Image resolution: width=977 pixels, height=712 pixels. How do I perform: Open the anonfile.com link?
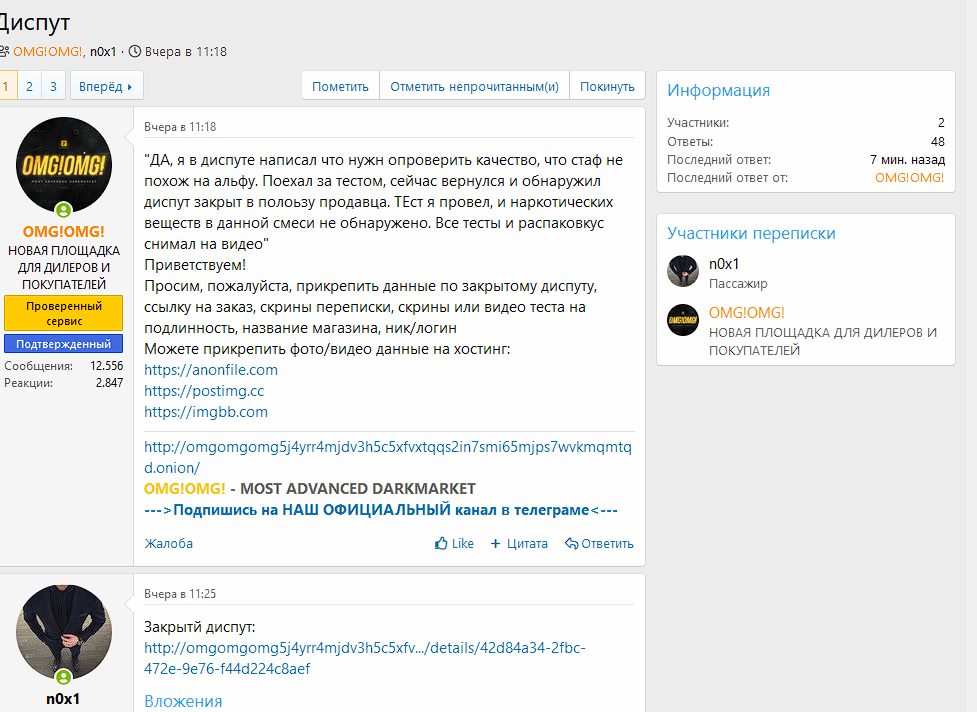pos(211,370)
